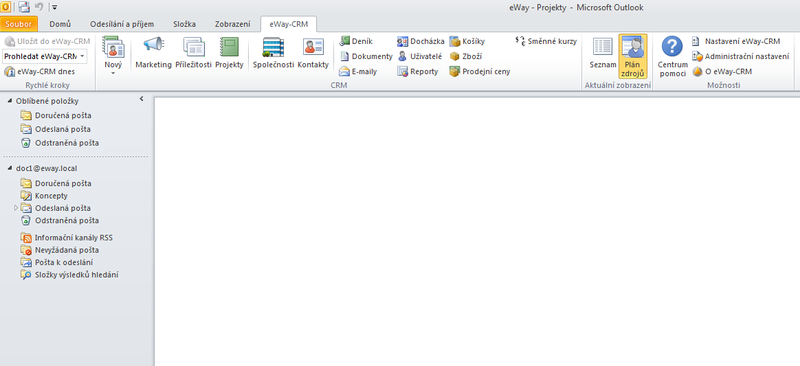
Task: Open Složky výsledků hledání folder
Action: point(69,275)
